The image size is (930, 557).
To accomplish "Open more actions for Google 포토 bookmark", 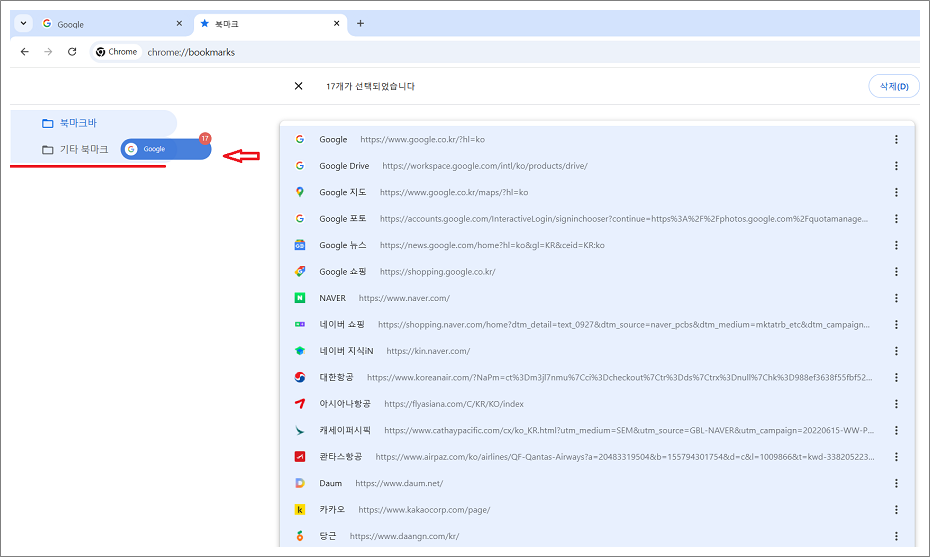I will [896, 218].
